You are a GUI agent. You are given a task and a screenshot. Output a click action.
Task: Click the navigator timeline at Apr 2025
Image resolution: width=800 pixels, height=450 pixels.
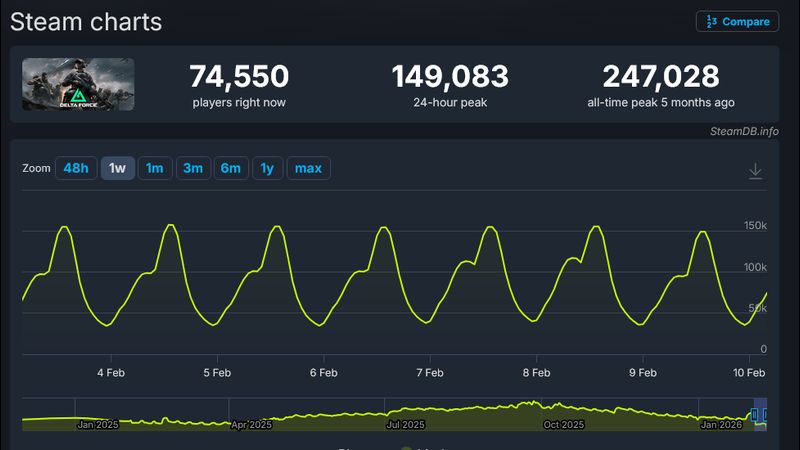pyautogui.click(x=252, y=424)
